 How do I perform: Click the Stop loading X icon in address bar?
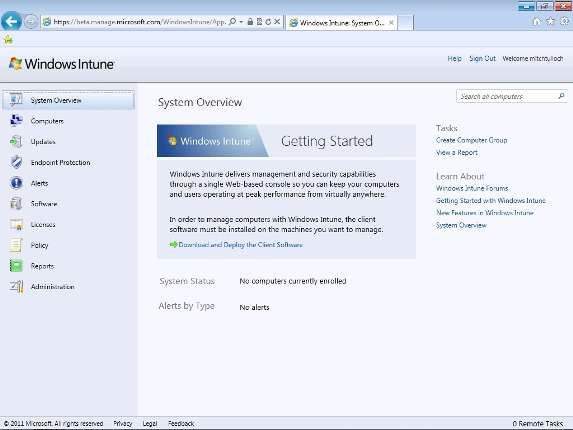pyautogui.click(x=277, y=22)
